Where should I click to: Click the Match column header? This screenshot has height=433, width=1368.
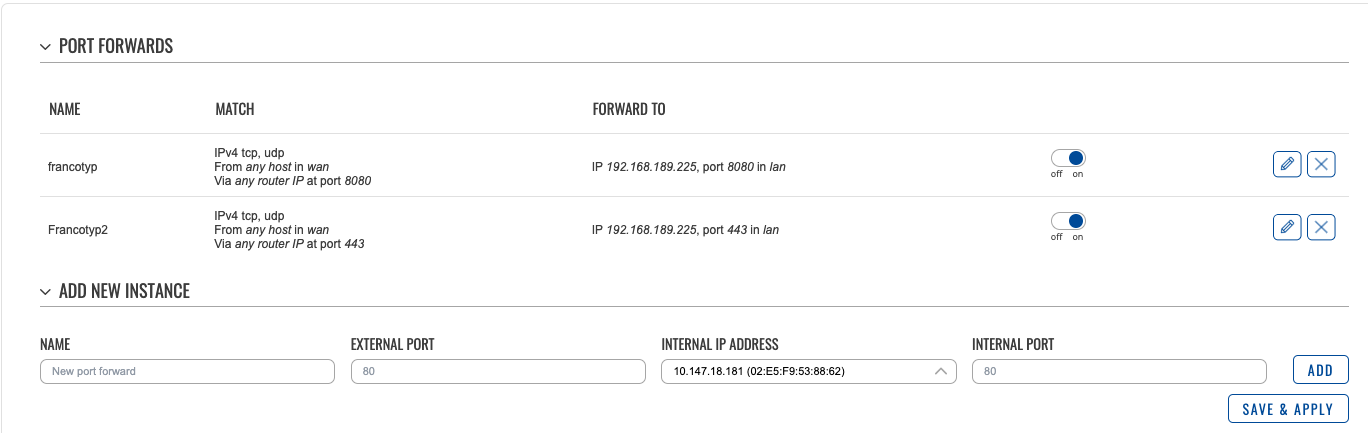tap(235, 109)
